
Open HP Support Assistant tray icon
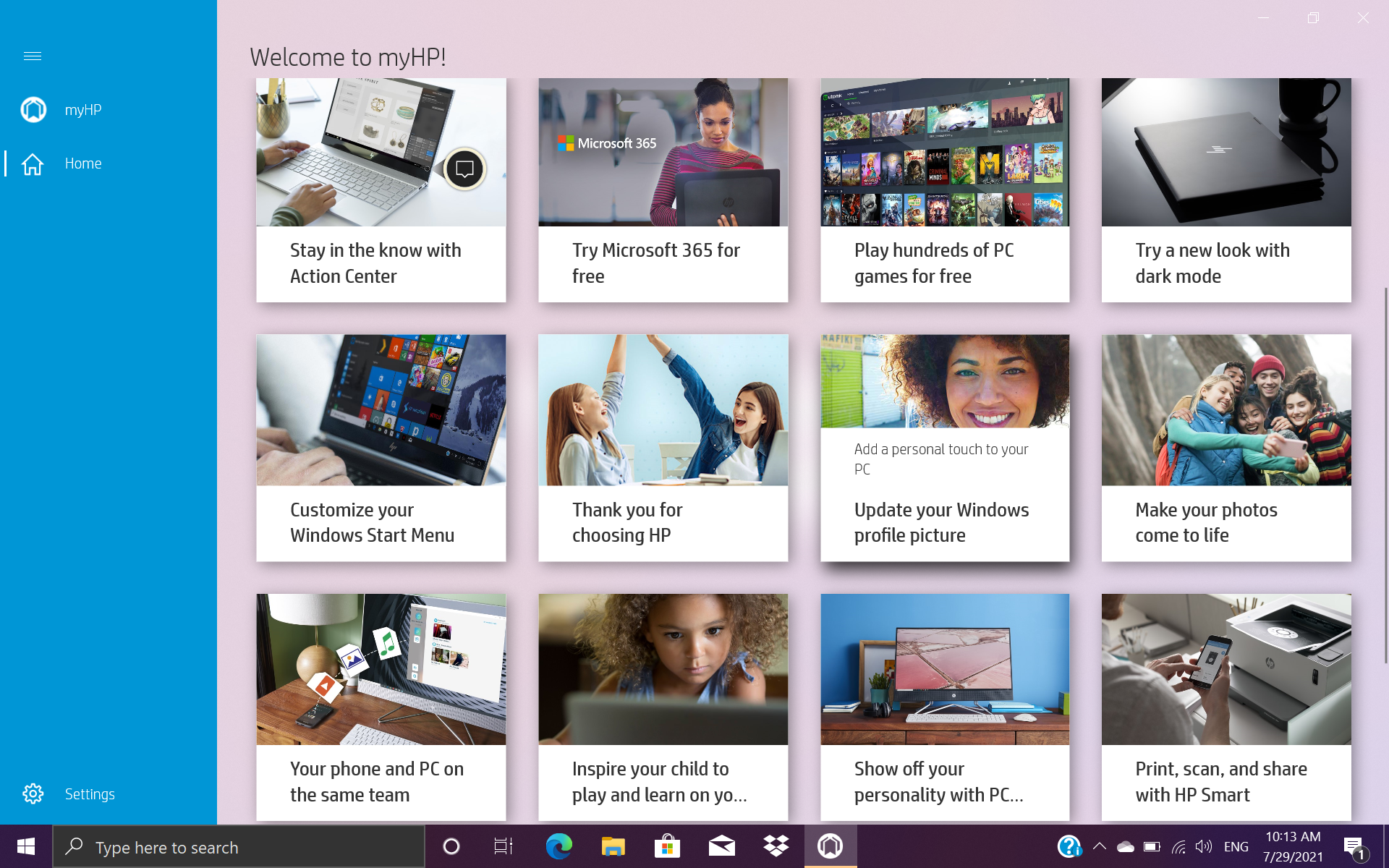click(x=1069, y=846)
